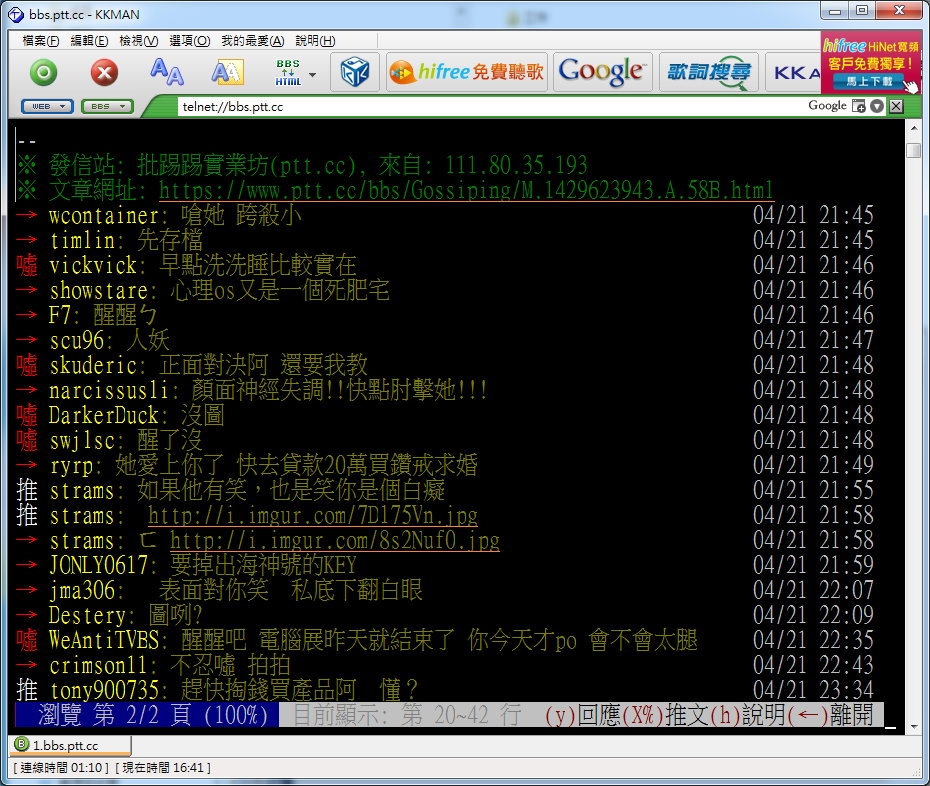The image size is (930, 786).
Task: Open the 選項(O) menu
Action: click(x=190, y=41)
